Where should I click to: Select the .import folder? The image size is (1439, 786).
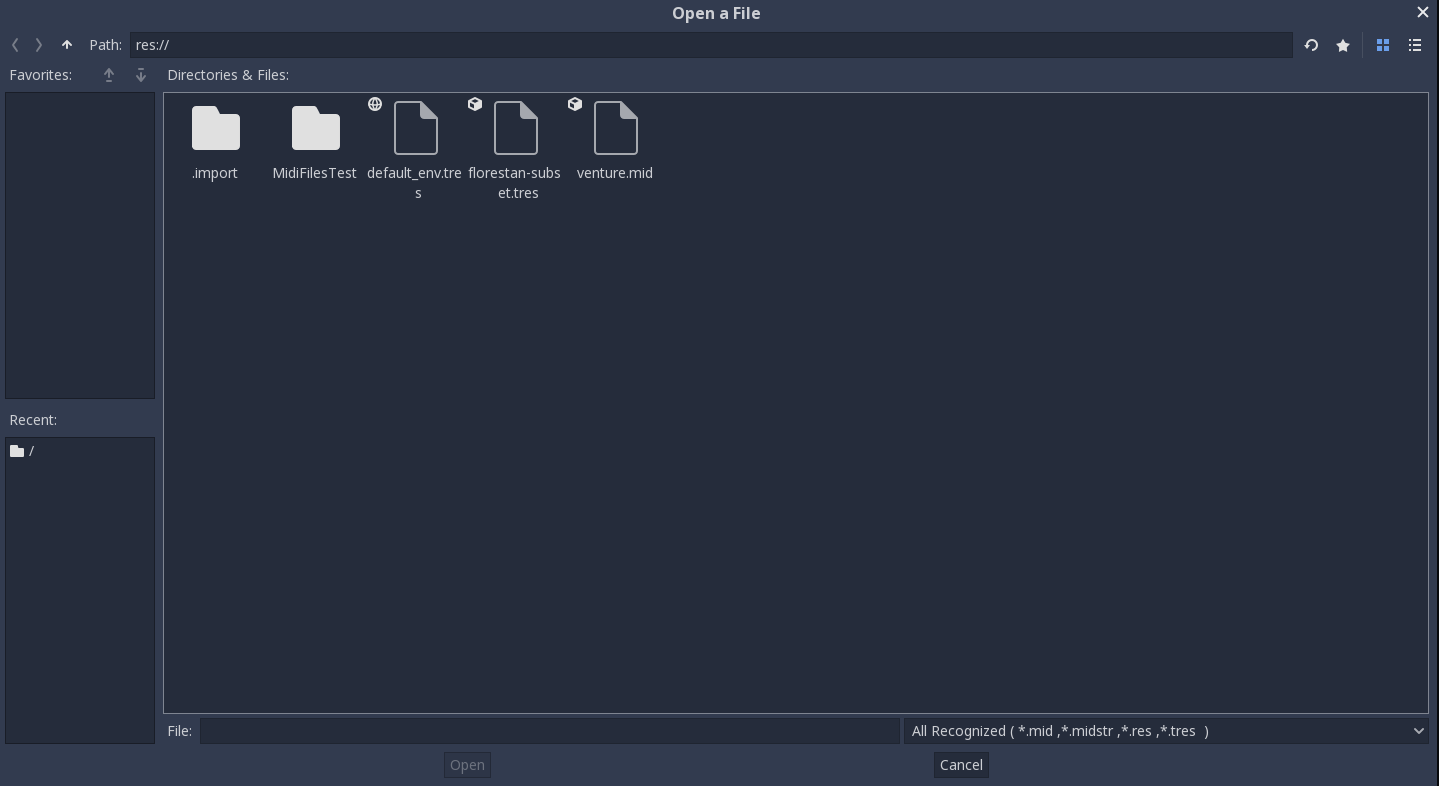point(216,128)
